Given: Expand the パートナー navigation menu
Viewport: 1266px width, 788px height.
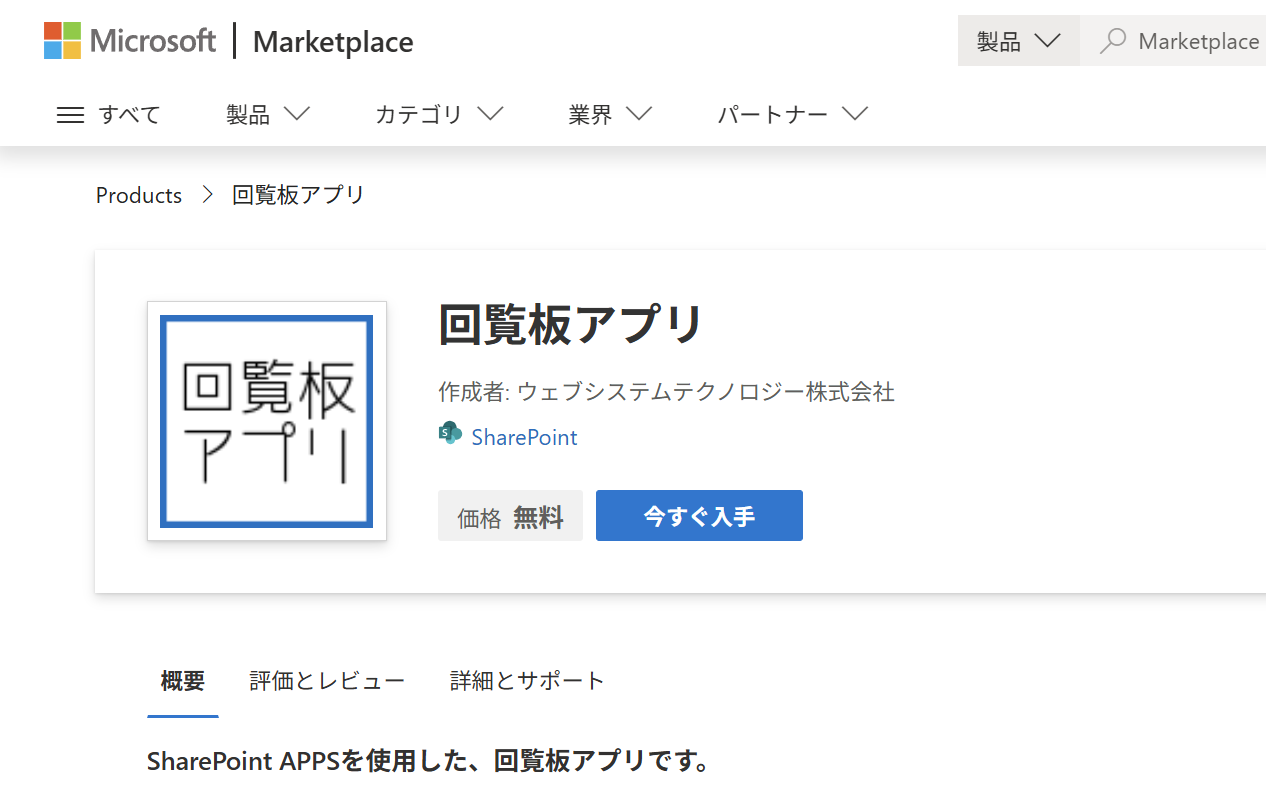Looking at the screenshot, I should pos(792,115).
